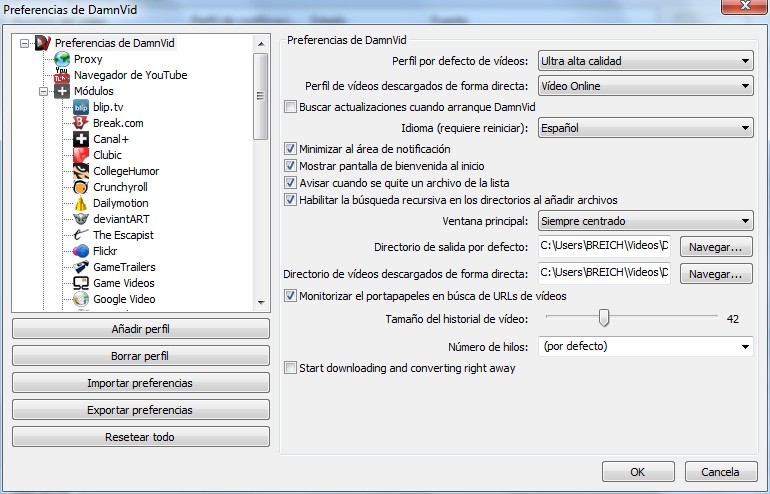Click the Dailymotion module icon

(x=81, y=203)
